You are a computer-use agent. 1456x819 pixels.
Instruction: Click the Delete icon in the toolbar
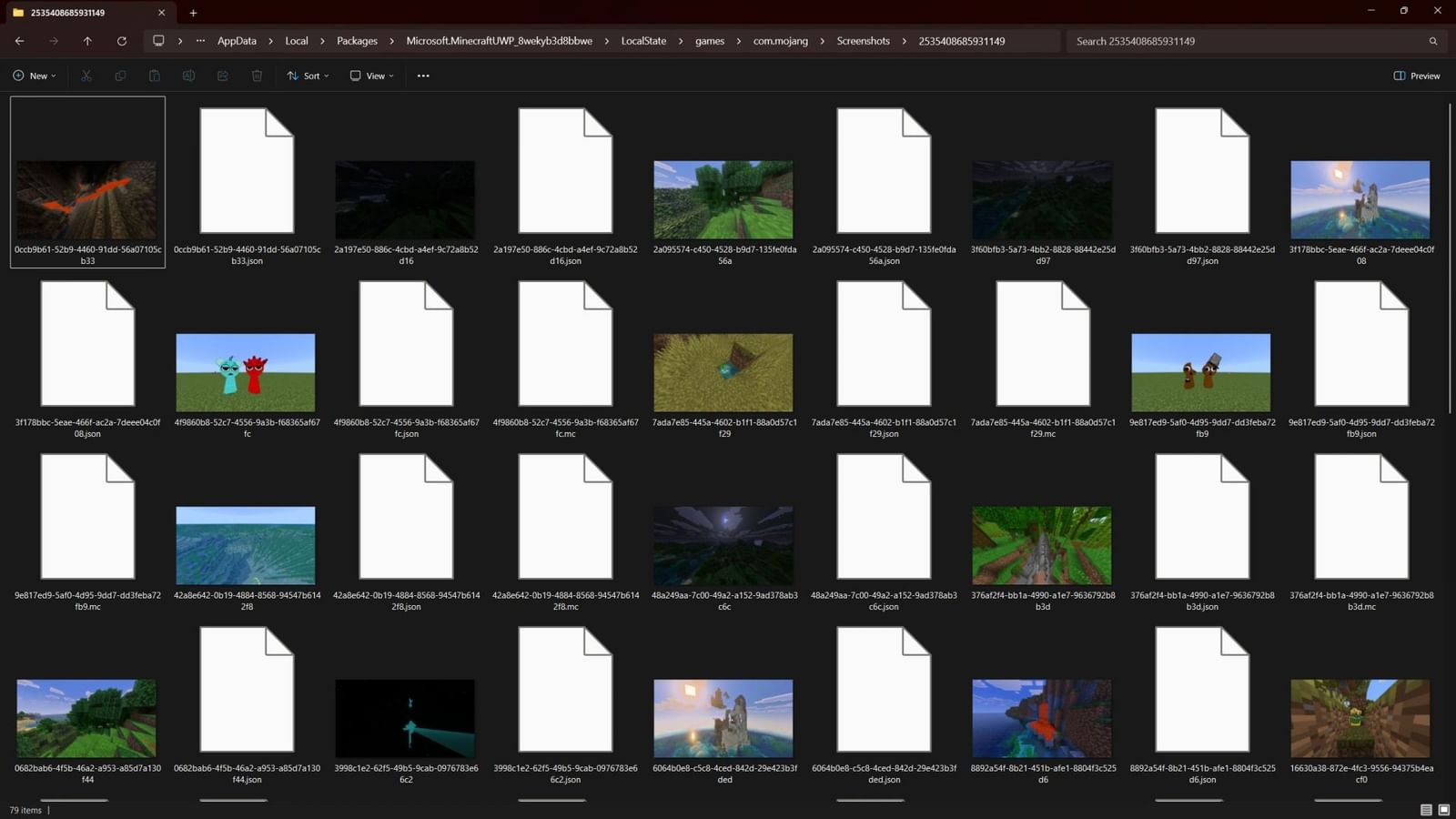point(257,76)
